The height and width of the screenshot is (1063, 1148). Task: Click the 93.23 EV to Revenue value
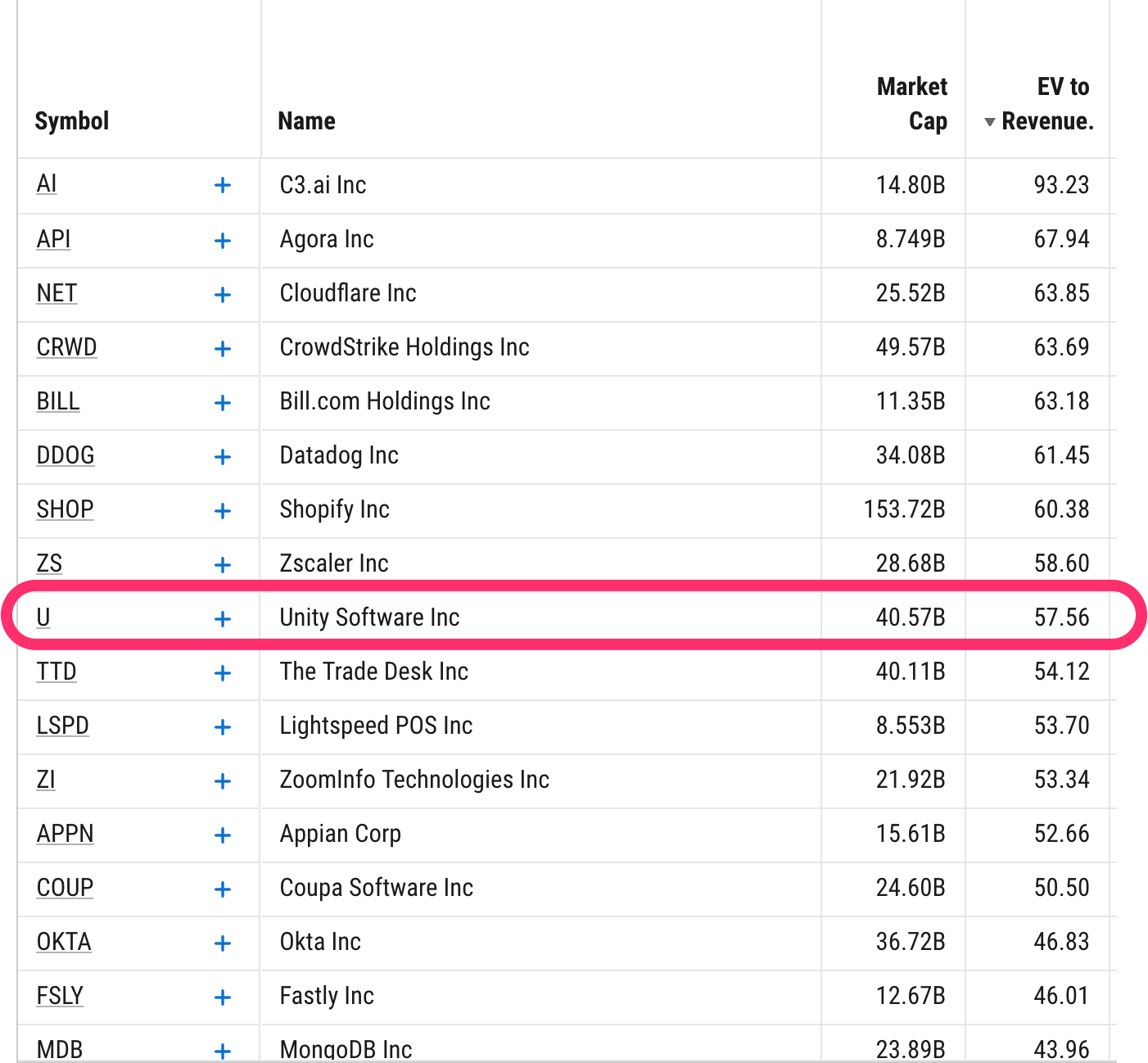coord(1062,185)
